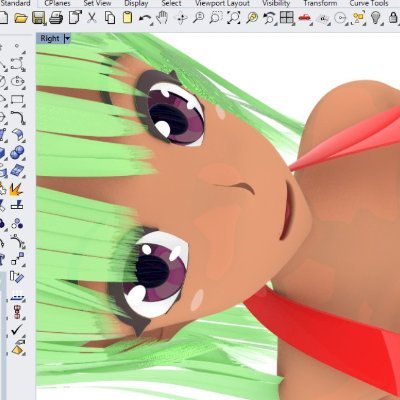Choose the Boolean union spheres icon
This screenshot has width=400, height=400.
[17, 153]
